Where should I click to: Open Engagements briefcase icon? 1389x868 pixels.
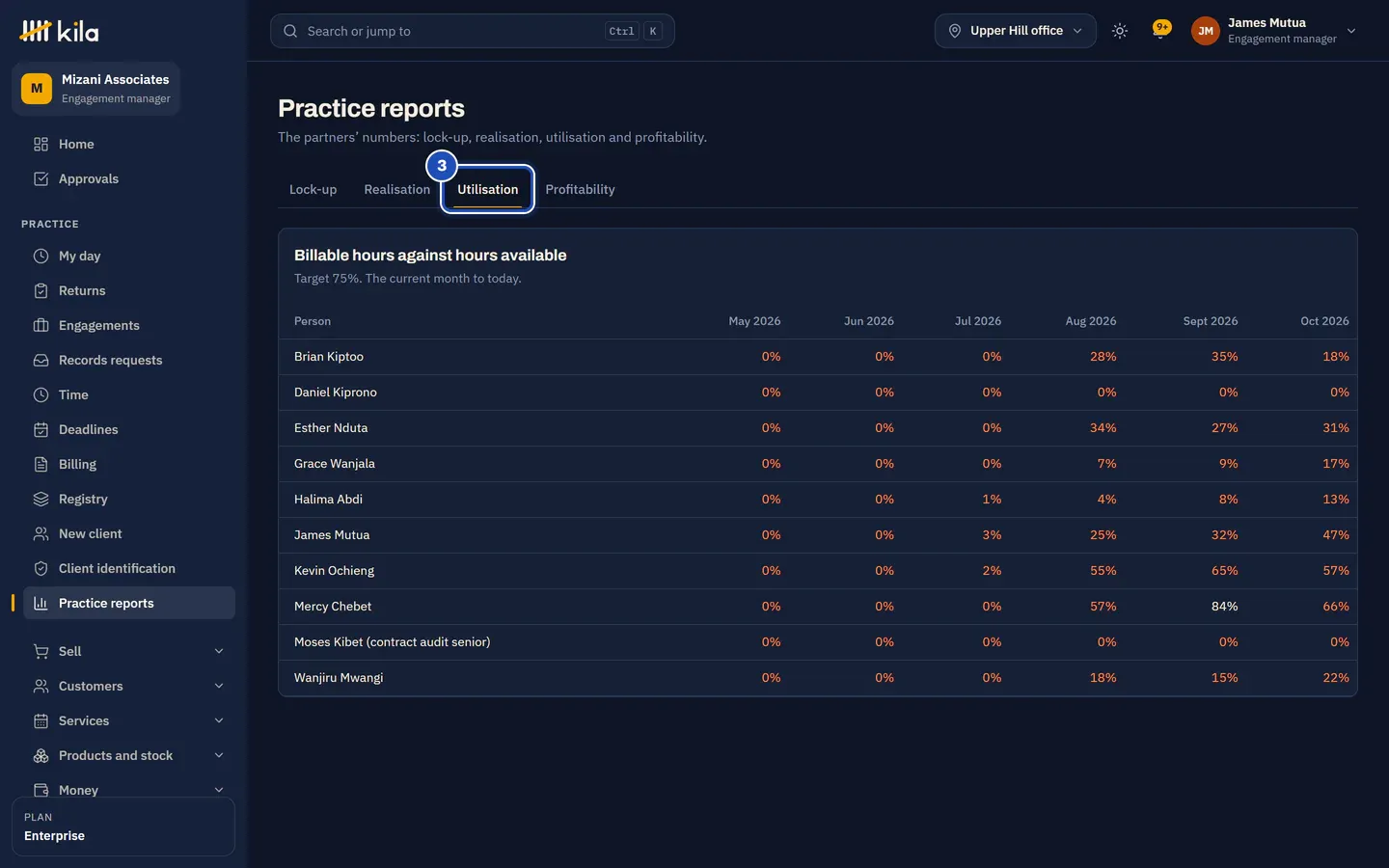41,325
